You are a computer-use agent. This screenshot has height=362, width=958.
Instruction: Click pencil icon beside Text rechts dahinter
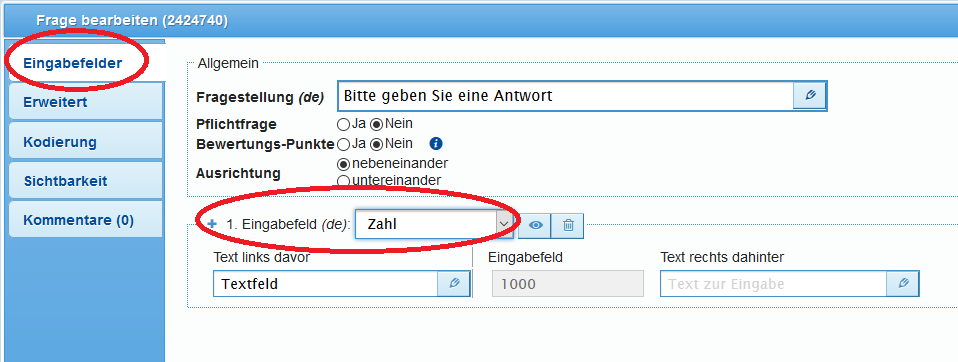pyautogui.click(x=903, y=284)
